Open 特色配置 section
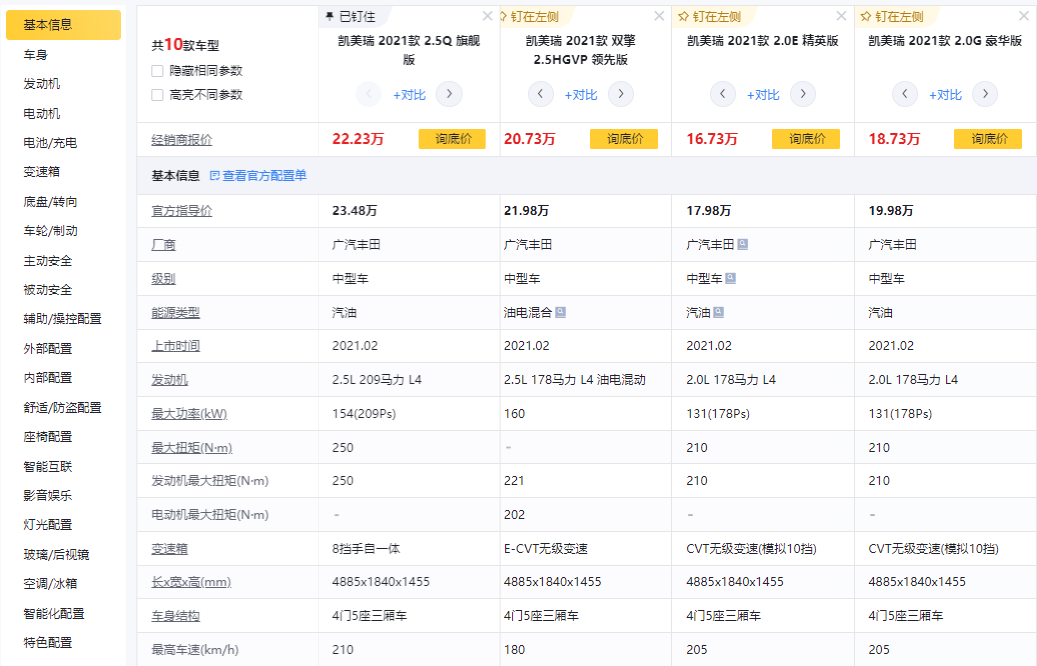The width and height of the screenshot is (1037, 666). (x=48, y=642)
